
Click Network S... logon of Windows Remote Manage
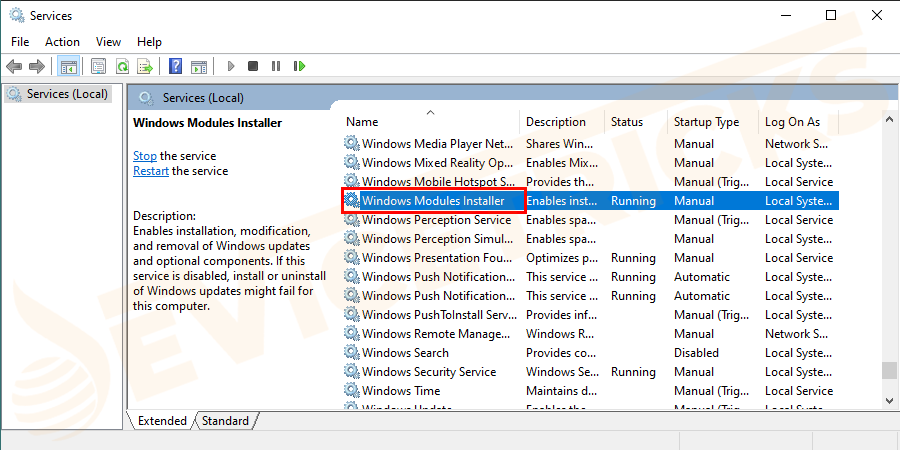coord(796,333)
